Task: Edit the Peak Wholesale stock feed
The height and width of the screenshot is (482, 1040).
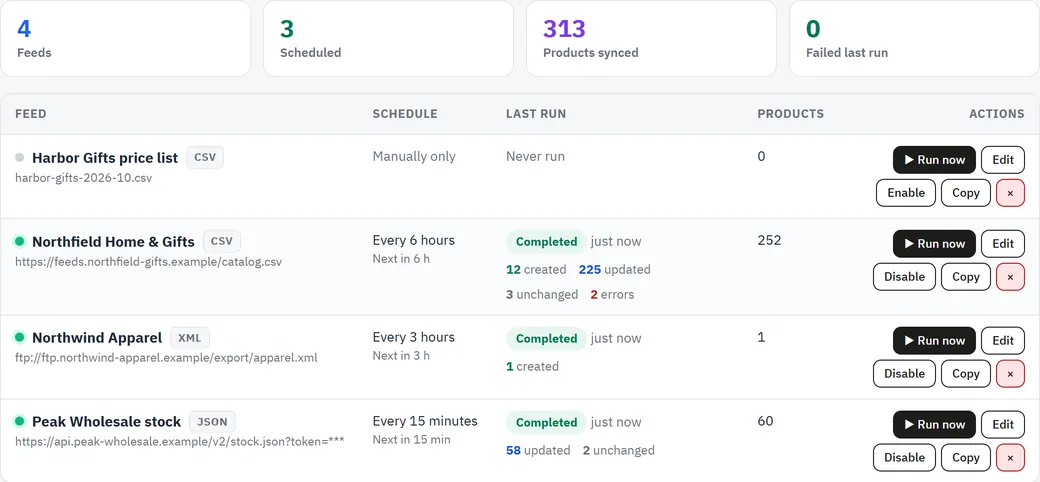Action: click(x=1003, y=425)
